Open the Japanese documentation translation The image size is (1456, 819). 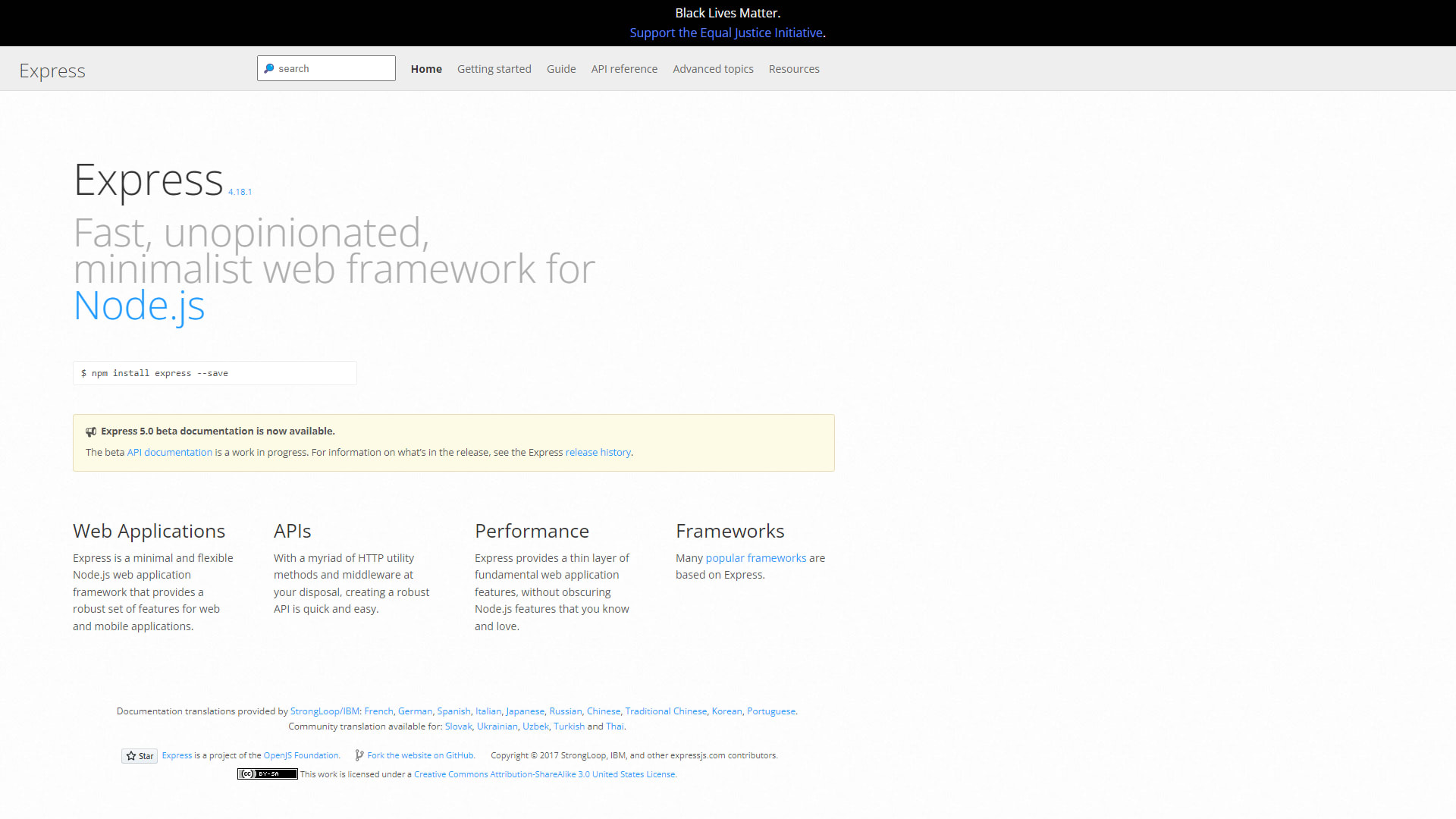(x=525, y=711)
